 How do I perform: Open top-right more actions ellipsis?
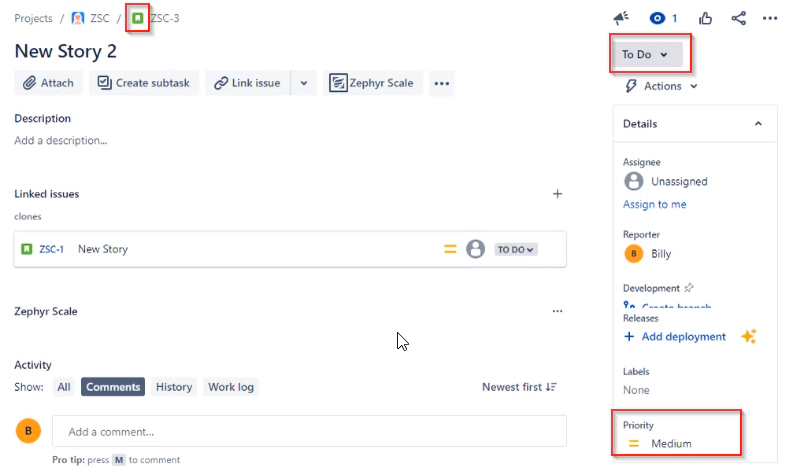(x=770, y=19)
